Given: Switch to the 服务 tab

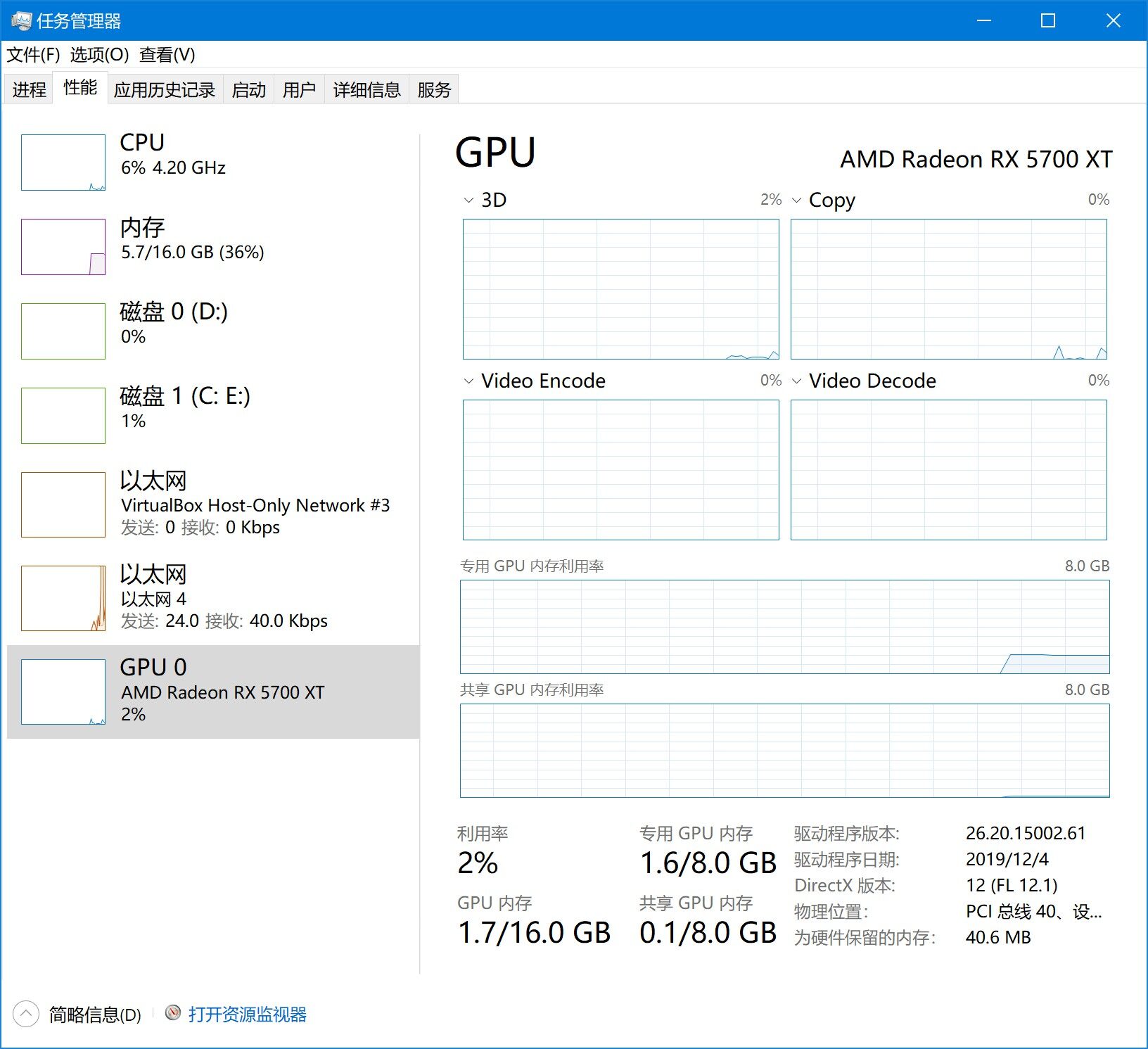Looking at the screenshot, I should point(434,89).
